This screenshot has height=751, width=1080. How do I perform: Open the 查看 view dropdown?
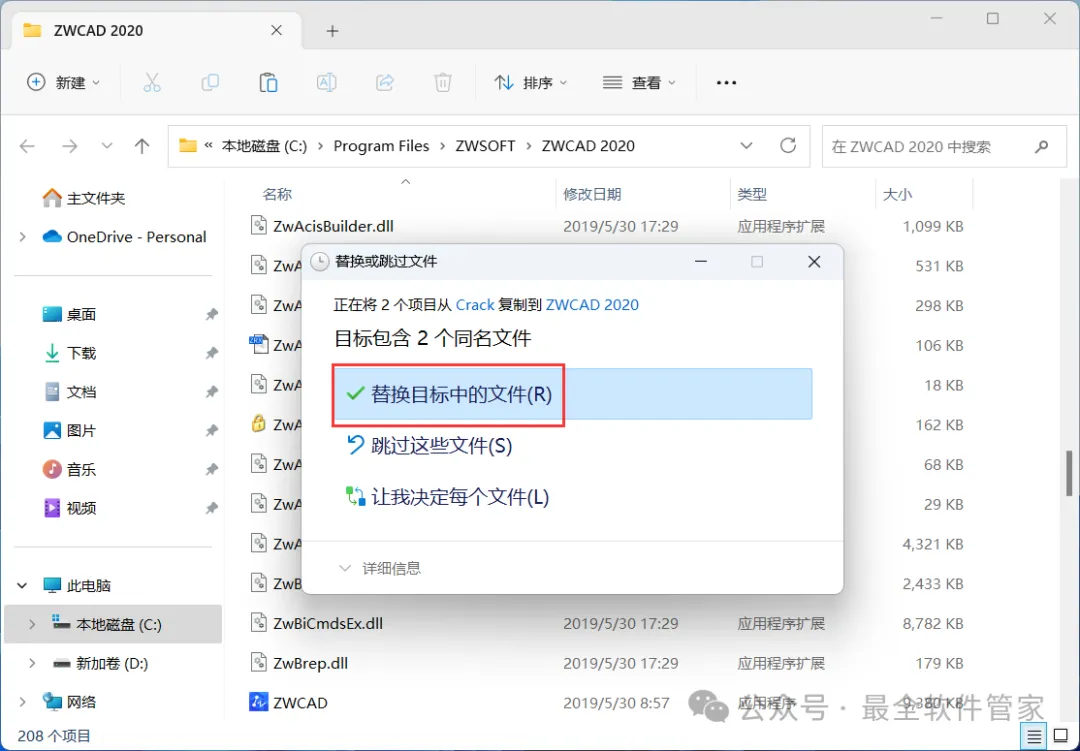pos(639,83)
